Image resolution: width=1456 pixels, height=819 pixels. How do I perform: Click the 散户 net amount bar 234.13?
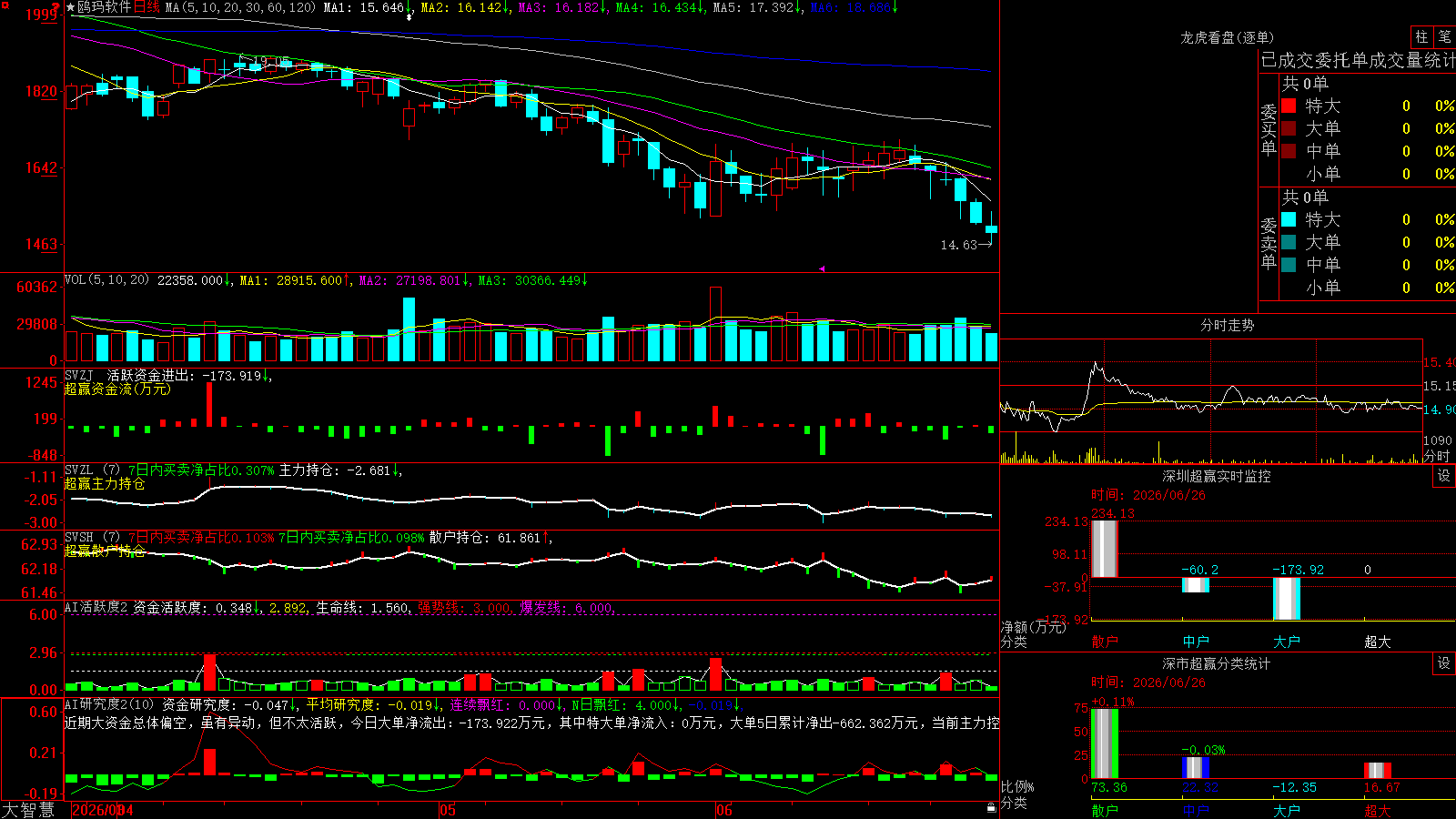(1104, 549)
